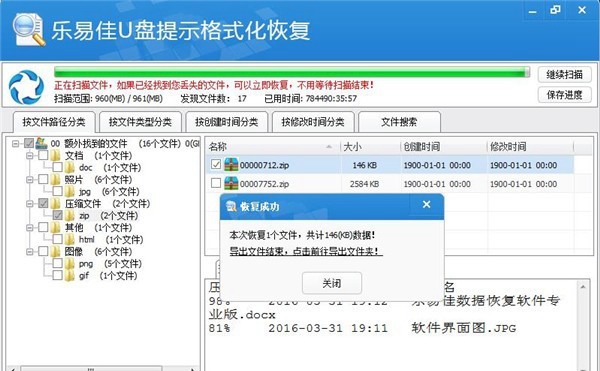Click the recovery success dialog title icon

pos(231,207)
